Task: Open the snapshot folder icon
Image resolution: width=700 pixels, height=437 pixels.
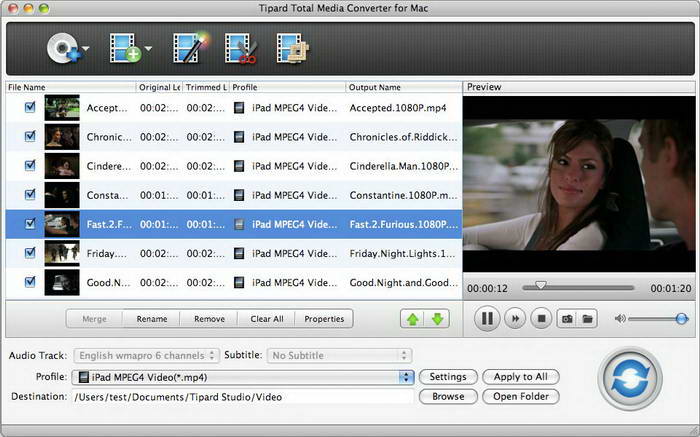Action: 588,319
